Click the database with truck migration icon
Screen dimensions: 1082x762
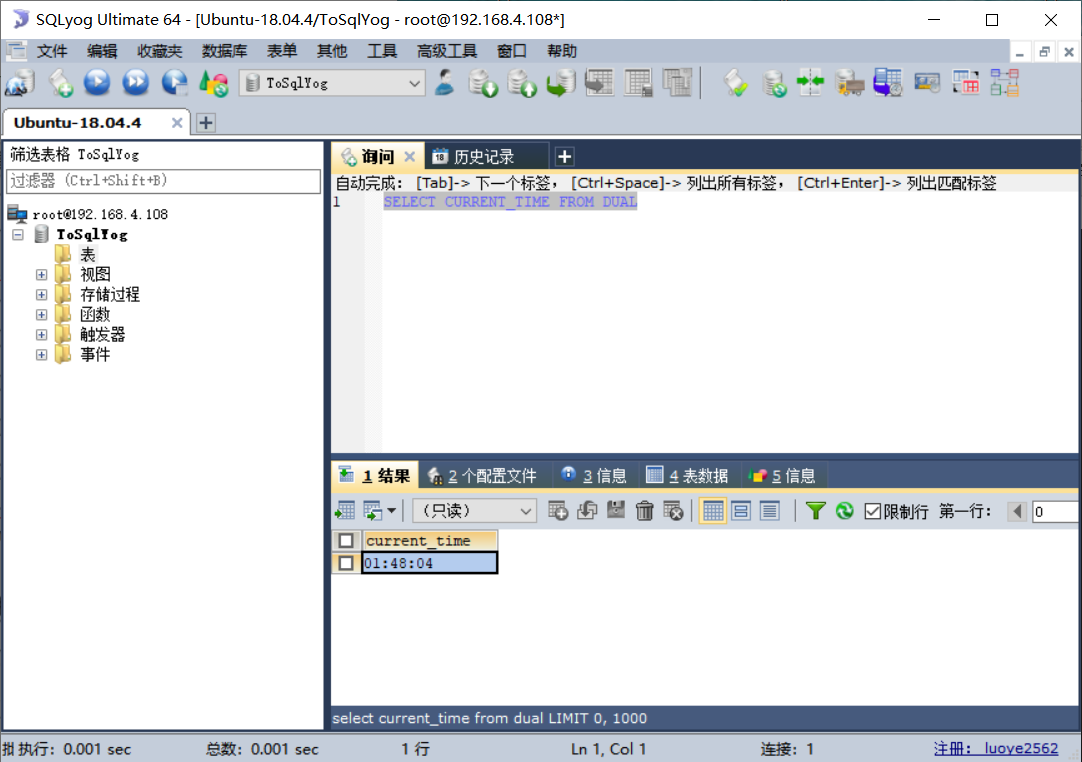coord(849,84)
